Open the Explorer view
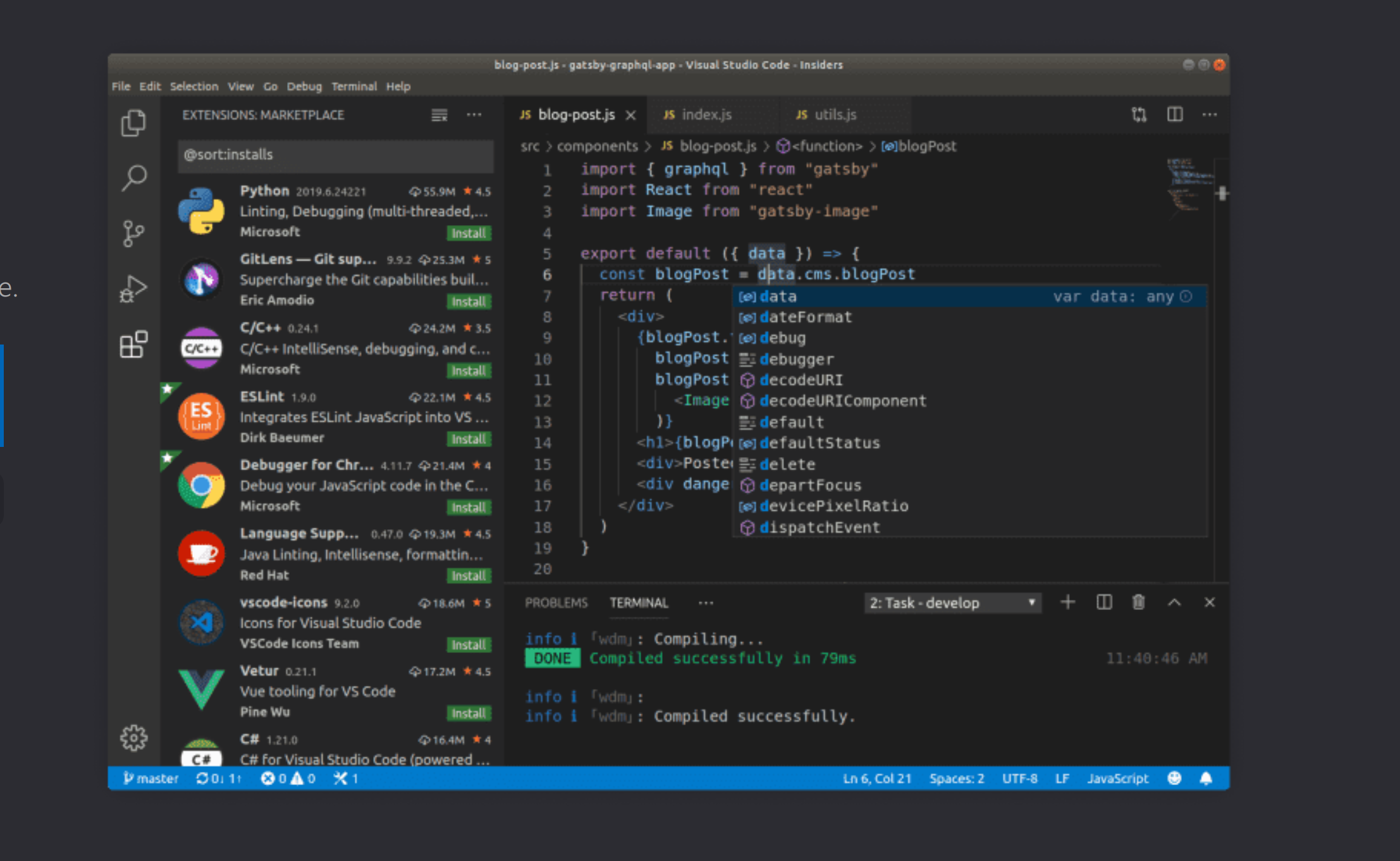1400x861 pixels. pyautogui.click(x=133, y=123)
